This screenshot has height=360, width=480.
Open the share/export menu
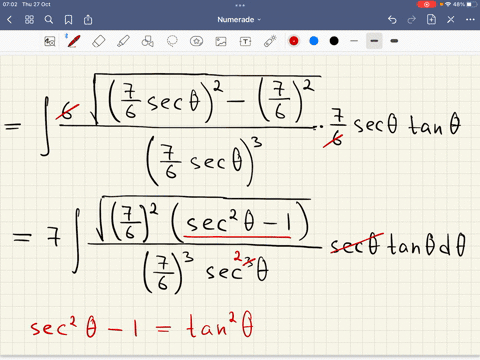point(88,20)
